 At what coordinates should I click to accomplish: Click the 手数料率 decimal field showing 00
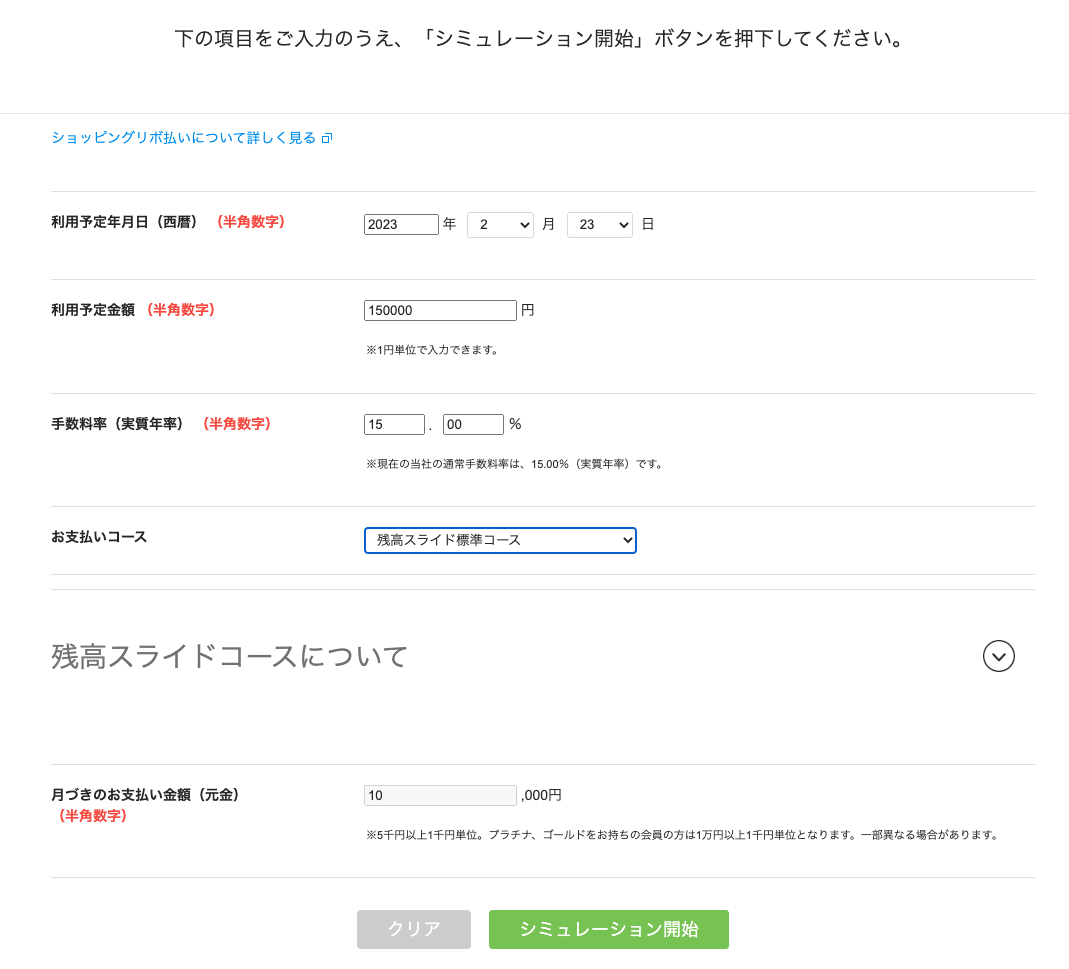click(473, 424)
